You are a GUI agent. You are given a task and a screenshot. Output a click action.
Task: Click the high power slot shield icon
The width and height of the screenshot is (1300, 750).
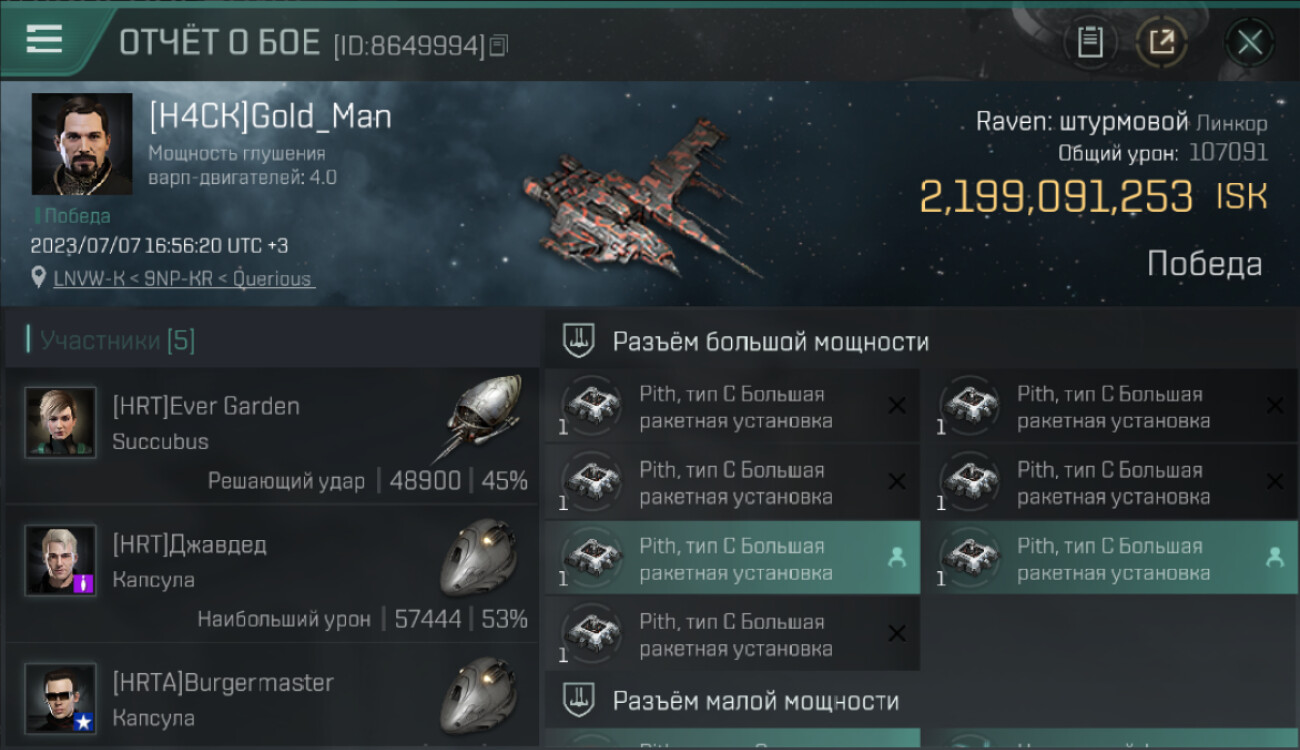coord(579,341)
